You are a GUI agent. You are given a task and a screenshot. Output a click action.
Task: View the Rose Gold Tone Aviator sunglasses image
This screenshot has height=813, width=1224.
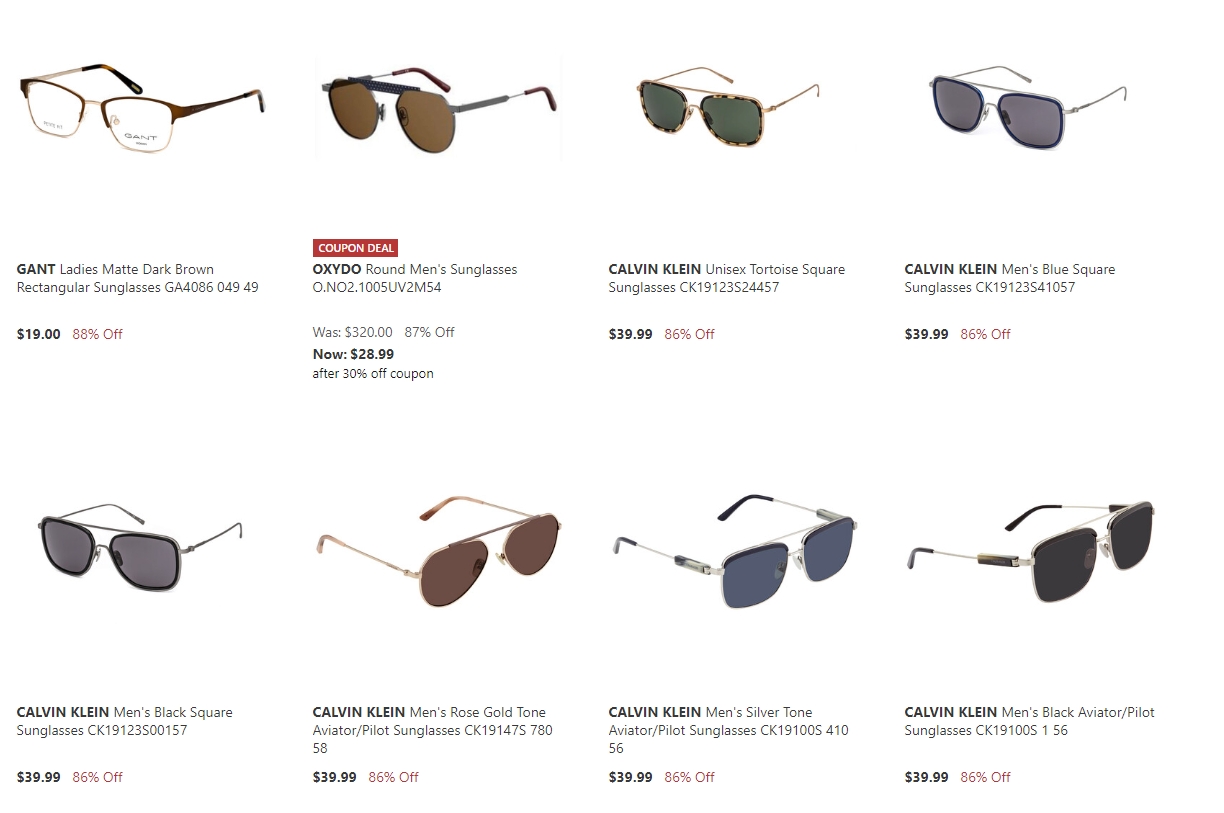[438, 550]
